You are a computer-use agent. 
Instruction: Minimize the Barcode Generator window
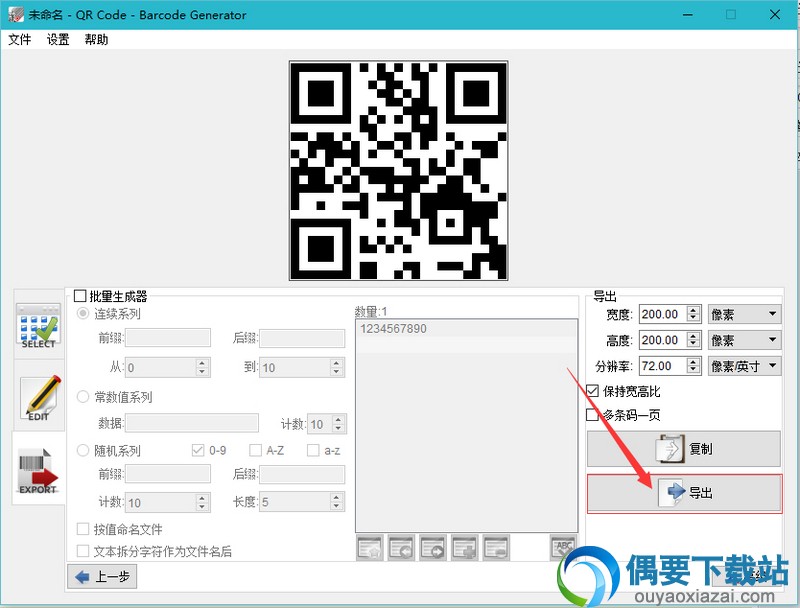point(688,15)
